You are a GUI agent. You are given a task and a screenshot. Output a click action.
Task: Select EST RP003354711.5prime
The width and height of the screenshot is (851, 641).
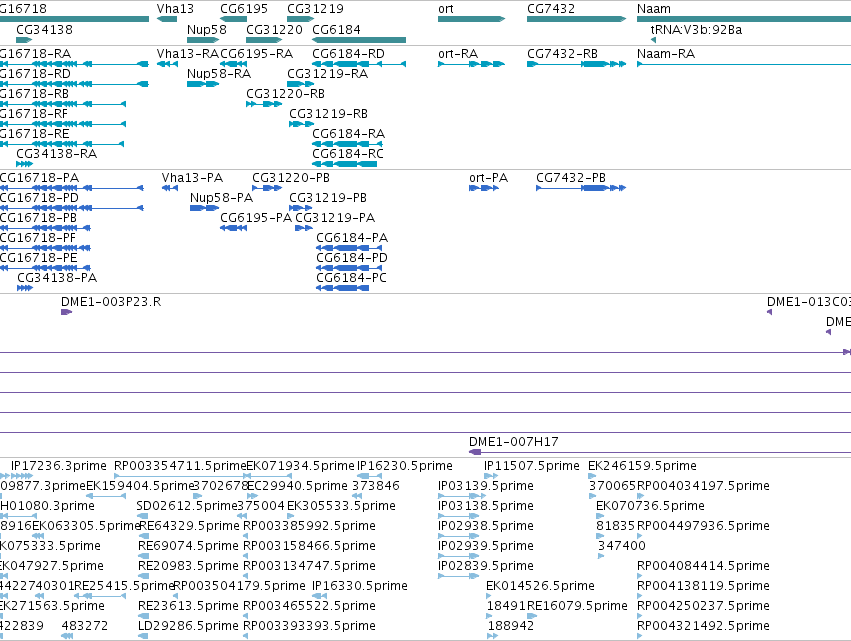pyautogui.click(x=180, y=466)
